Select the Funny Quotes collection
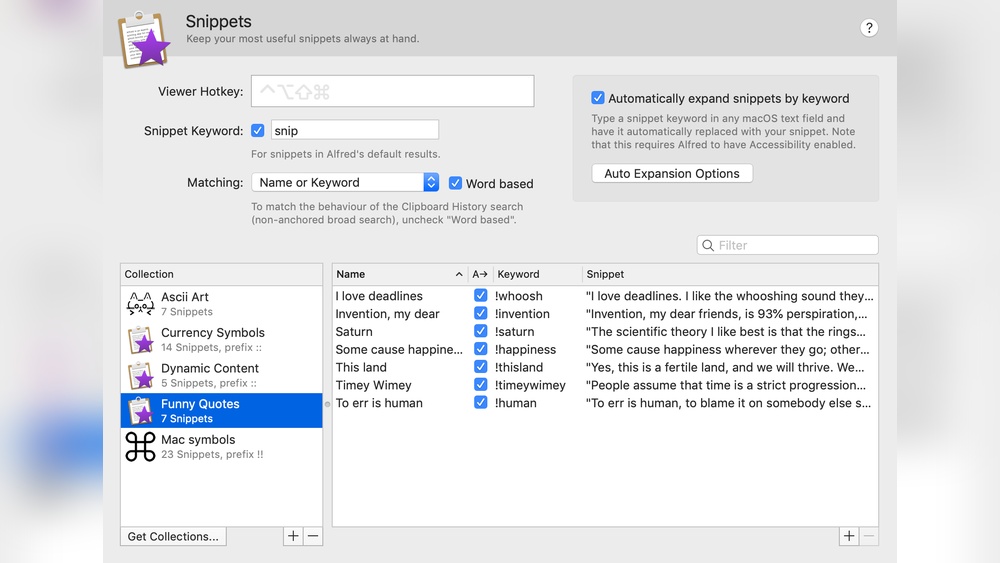Viewport: 1000px width, 563px height. point(221,411)
